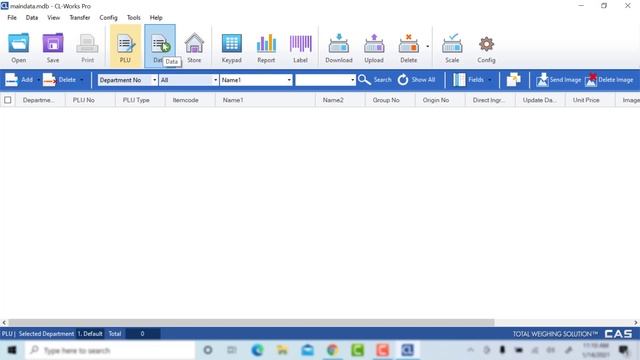Expand the arrow next to Fields
Viewport: 640px width, 360px height.
click(x=489, y=80)
